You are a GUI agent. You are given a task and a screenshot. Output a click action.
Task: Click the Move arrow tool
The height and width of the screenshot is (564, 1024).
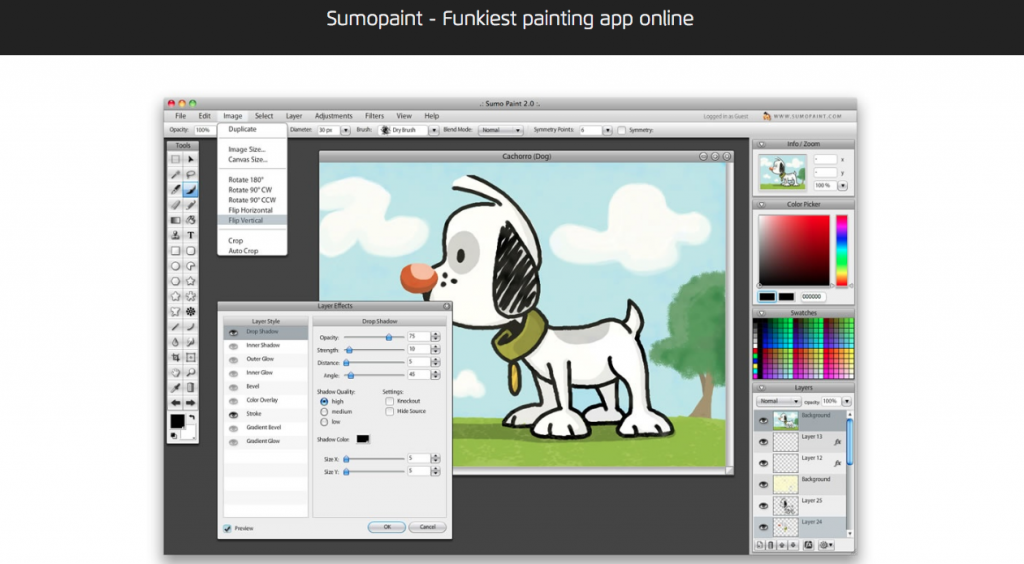pos(190,159)
